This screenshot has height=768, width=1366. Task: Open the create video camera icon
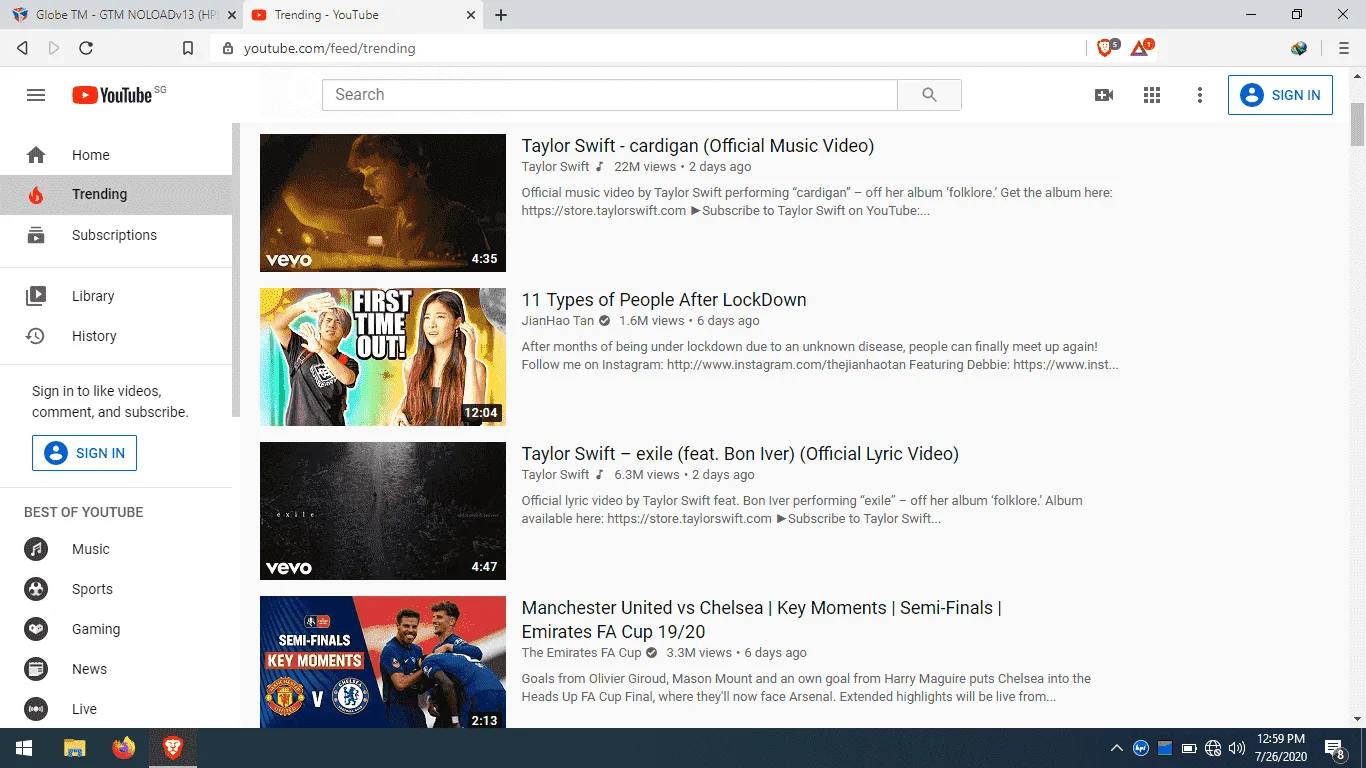(1104, 95)
